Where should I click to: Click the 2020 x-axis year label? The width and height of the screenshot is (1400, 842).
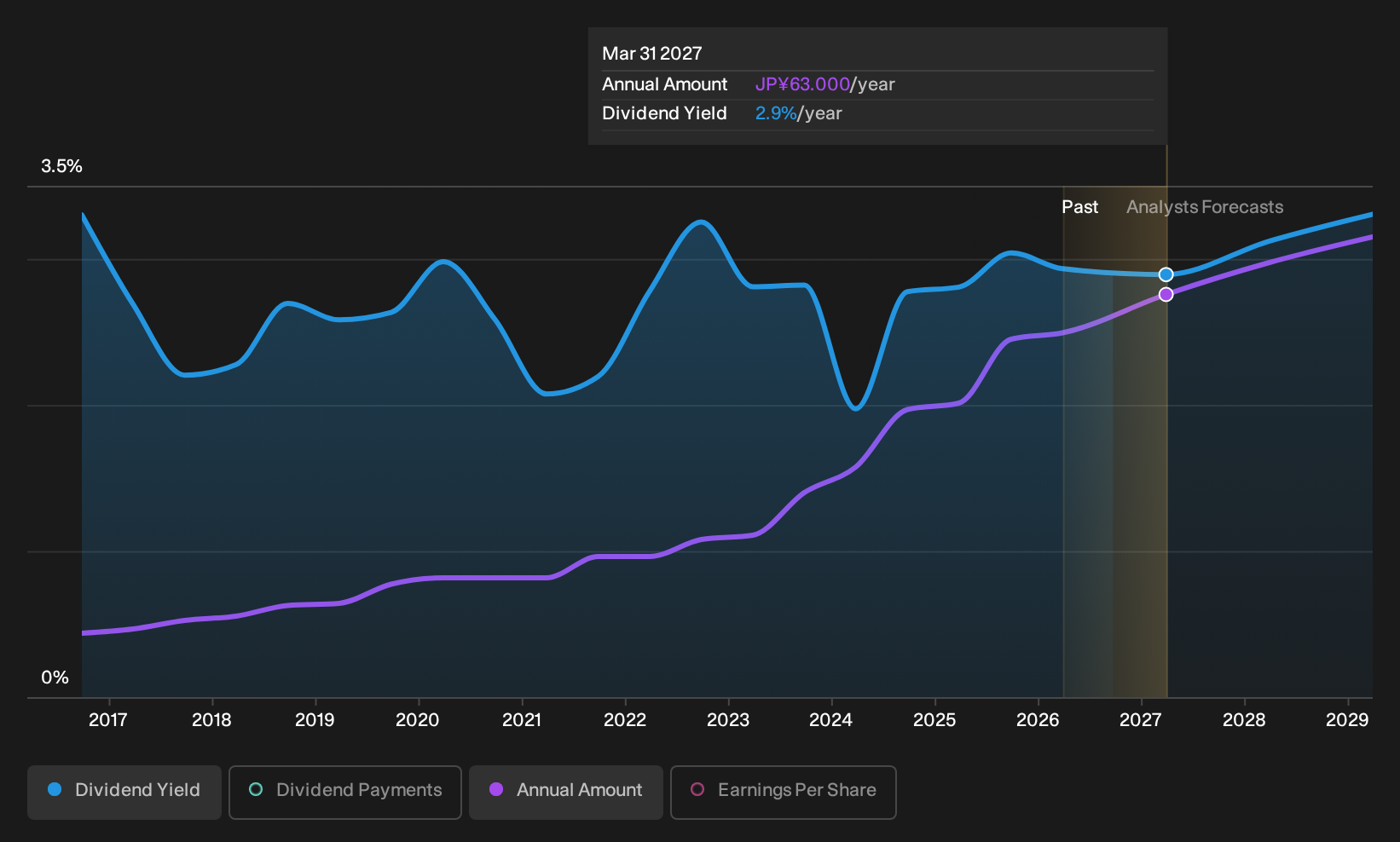(418, 720)
